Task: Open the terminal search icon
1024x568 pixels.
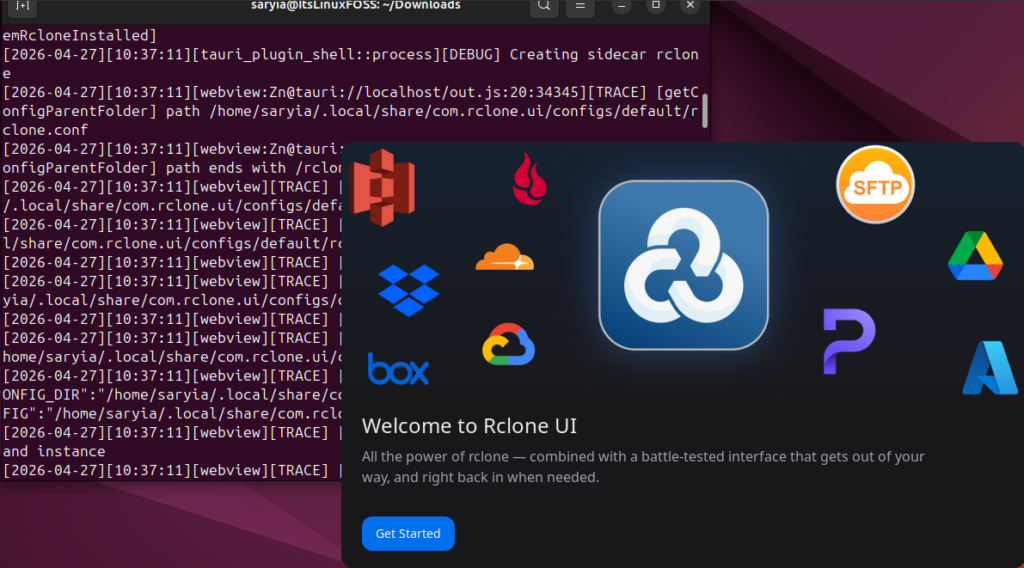Action: pyautogui.click(x=544, y=6)
